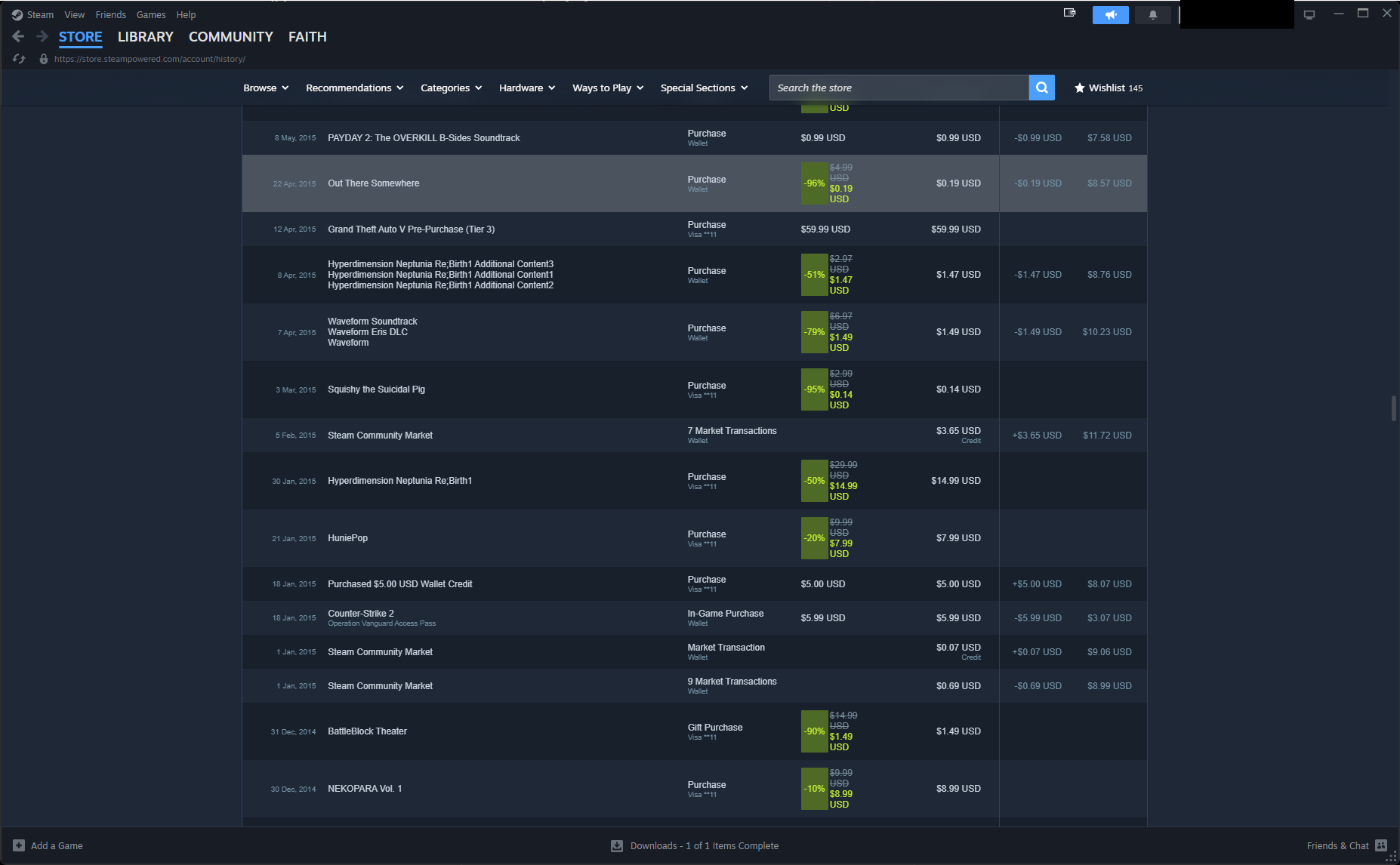Click +$3.65 USD wallet change

[1037, 436]
